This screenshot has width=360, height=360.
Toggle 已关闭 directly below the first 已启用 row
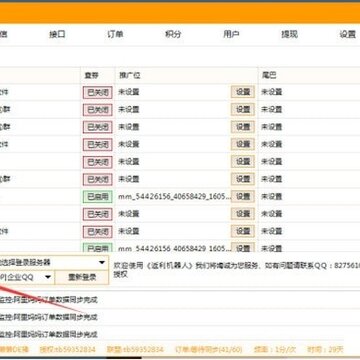coord(98,214)
